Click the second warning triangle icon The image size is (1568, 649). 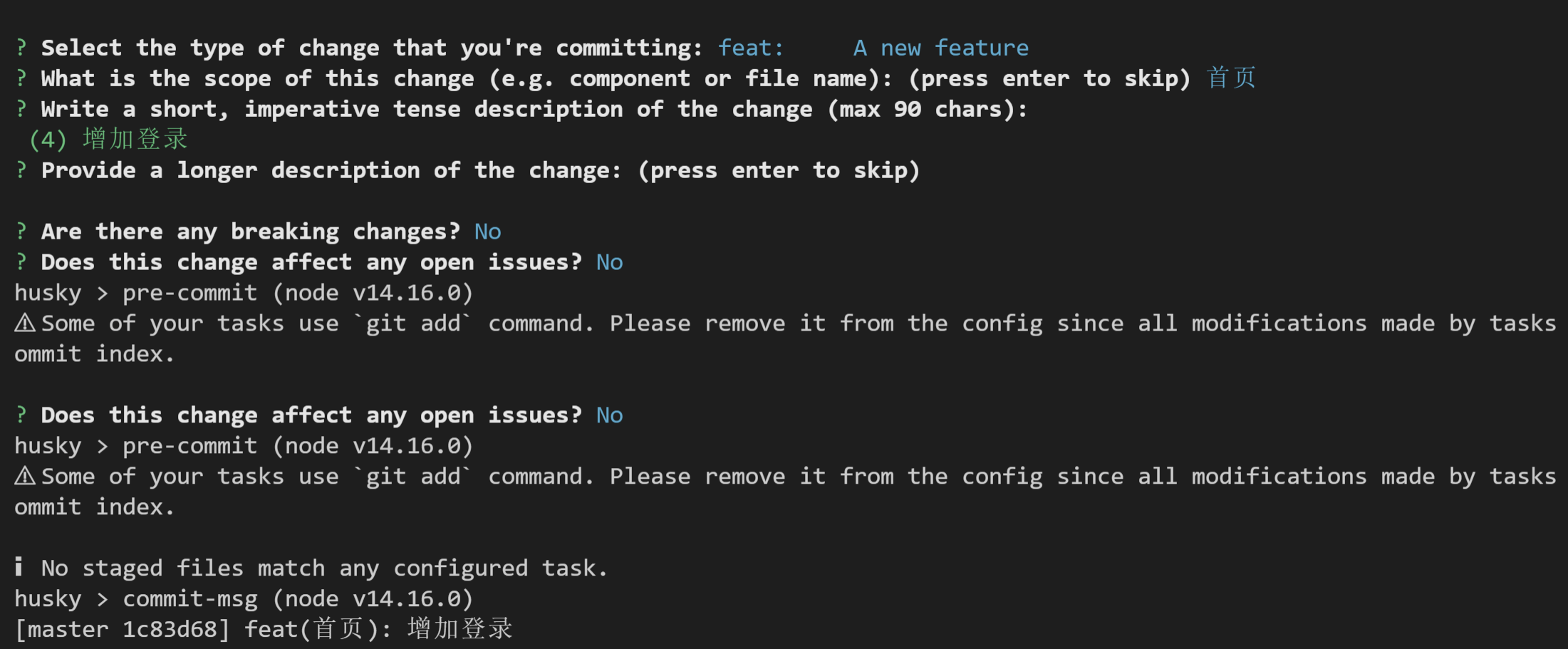[25, 476]
